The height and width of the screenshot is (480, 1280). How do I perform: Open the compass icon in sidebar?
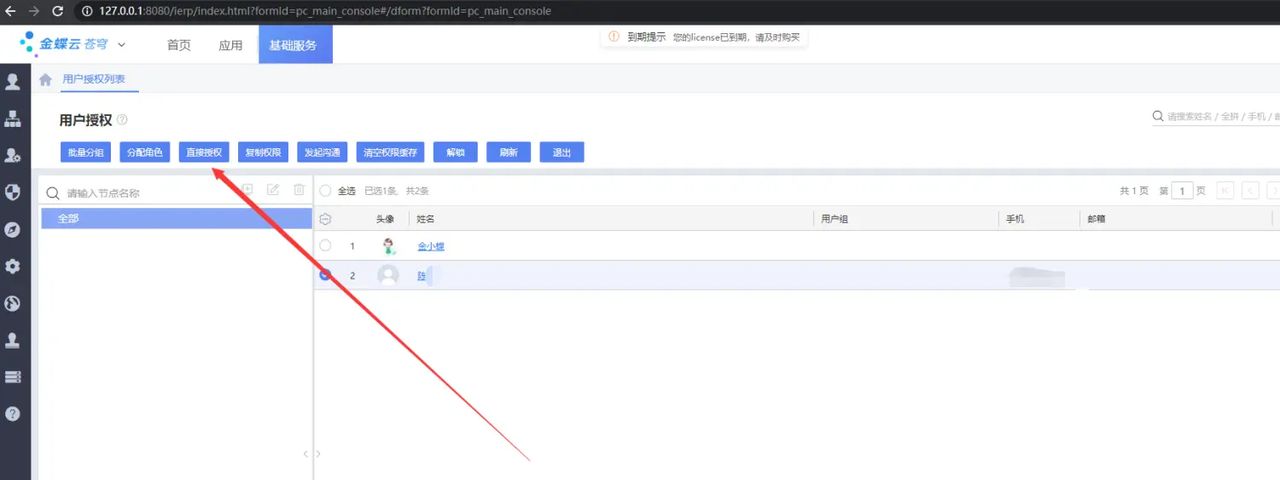coord(13,229)
